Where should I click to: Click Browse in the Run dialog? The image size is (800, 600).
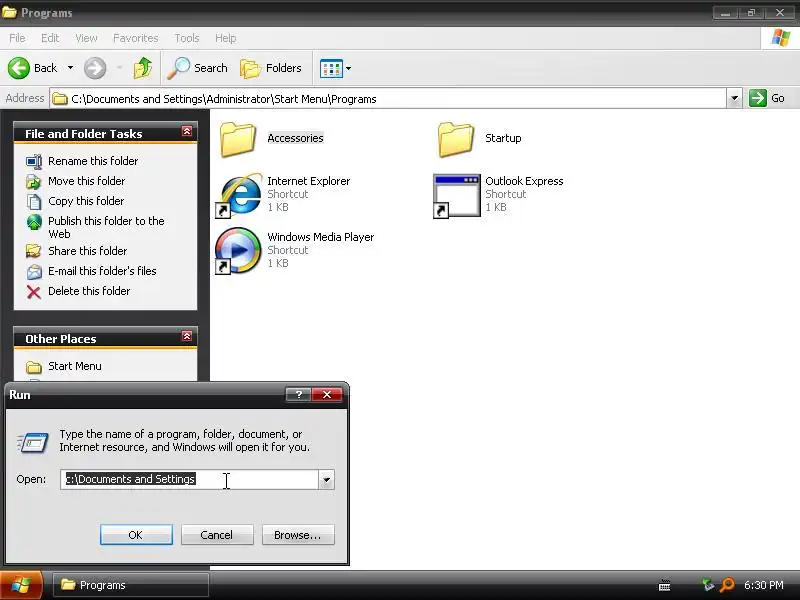pyautogui.click(x=298, y=535)
